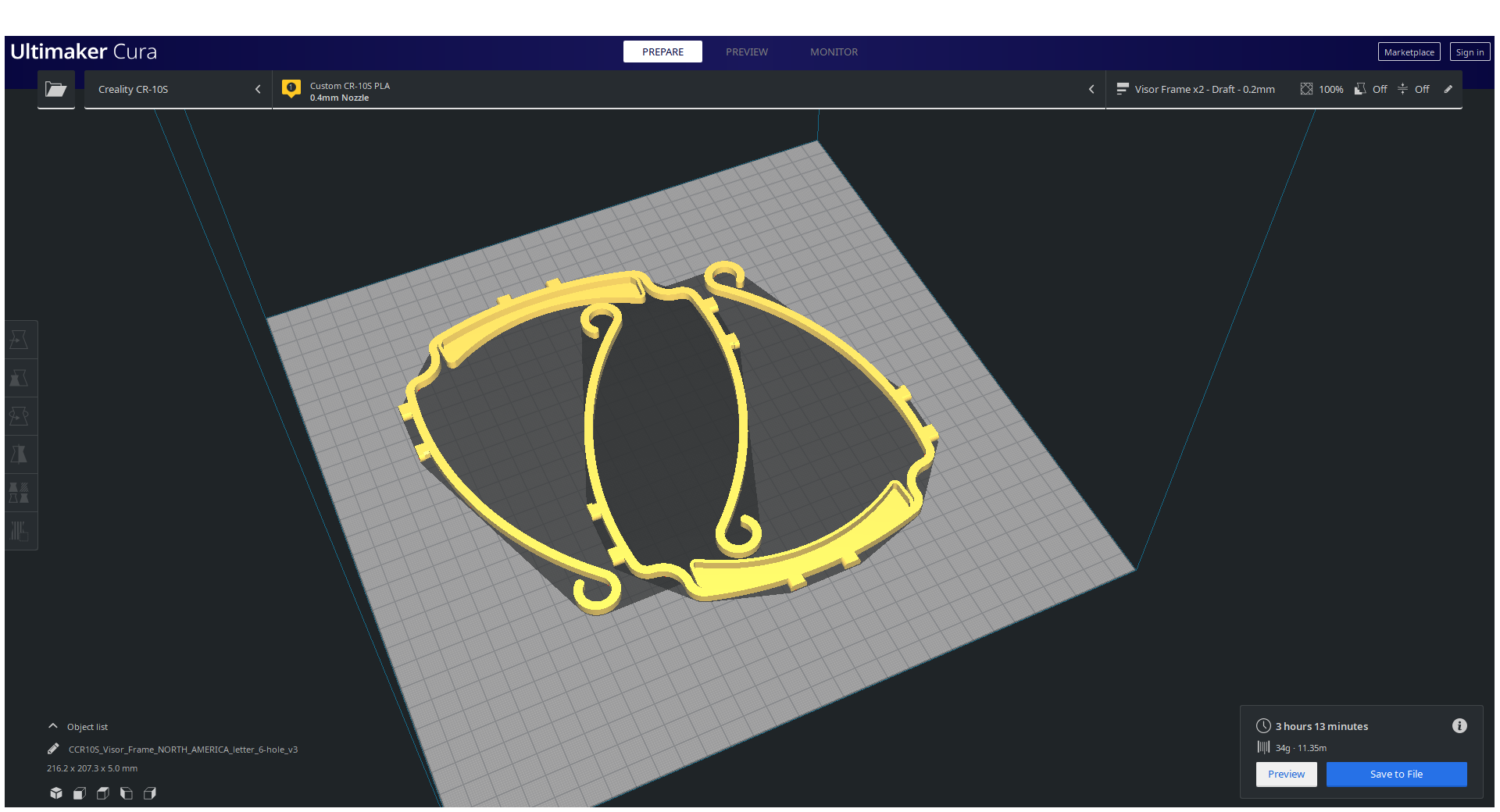Switch to the PREPARE stage

(x=662, y=52)
